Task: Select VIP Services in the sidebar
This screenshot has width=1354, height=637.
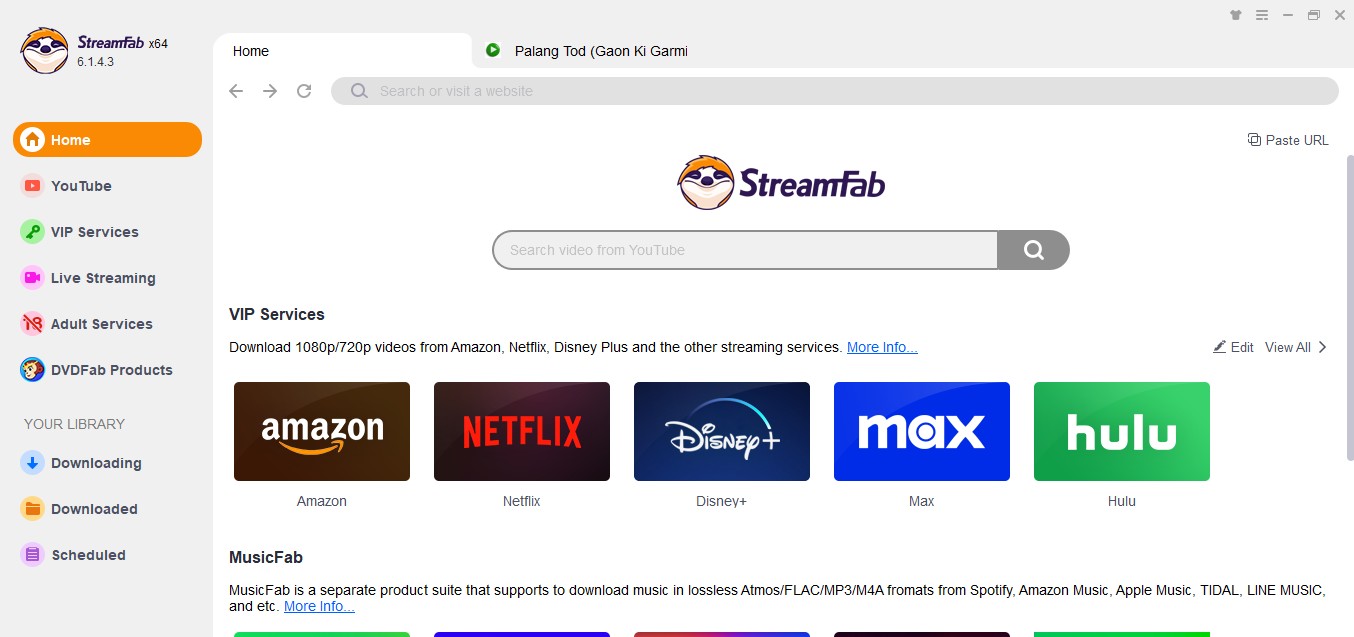Action: (107, 232)
